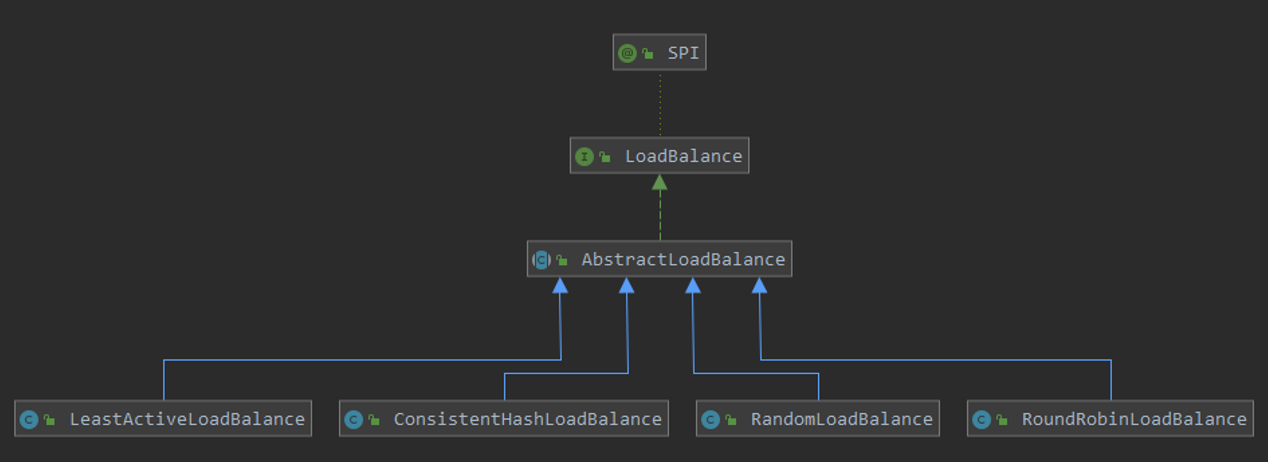Click the green lock icon on RoundRobinLoadBalance
Screen dimensions: 1268x462
click(1002, 420)
